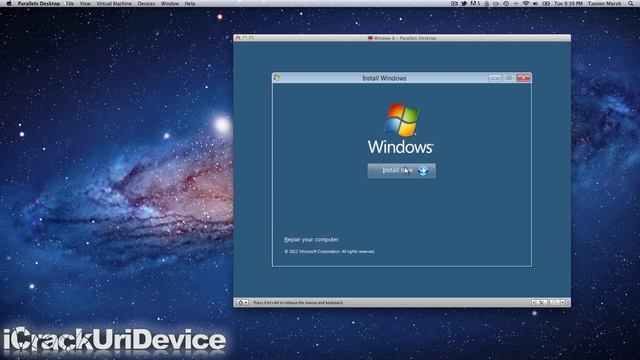Open the configure gear dropdown in Parallels status bar
This screenshot has height=360, width=640.
click(242, 302)
